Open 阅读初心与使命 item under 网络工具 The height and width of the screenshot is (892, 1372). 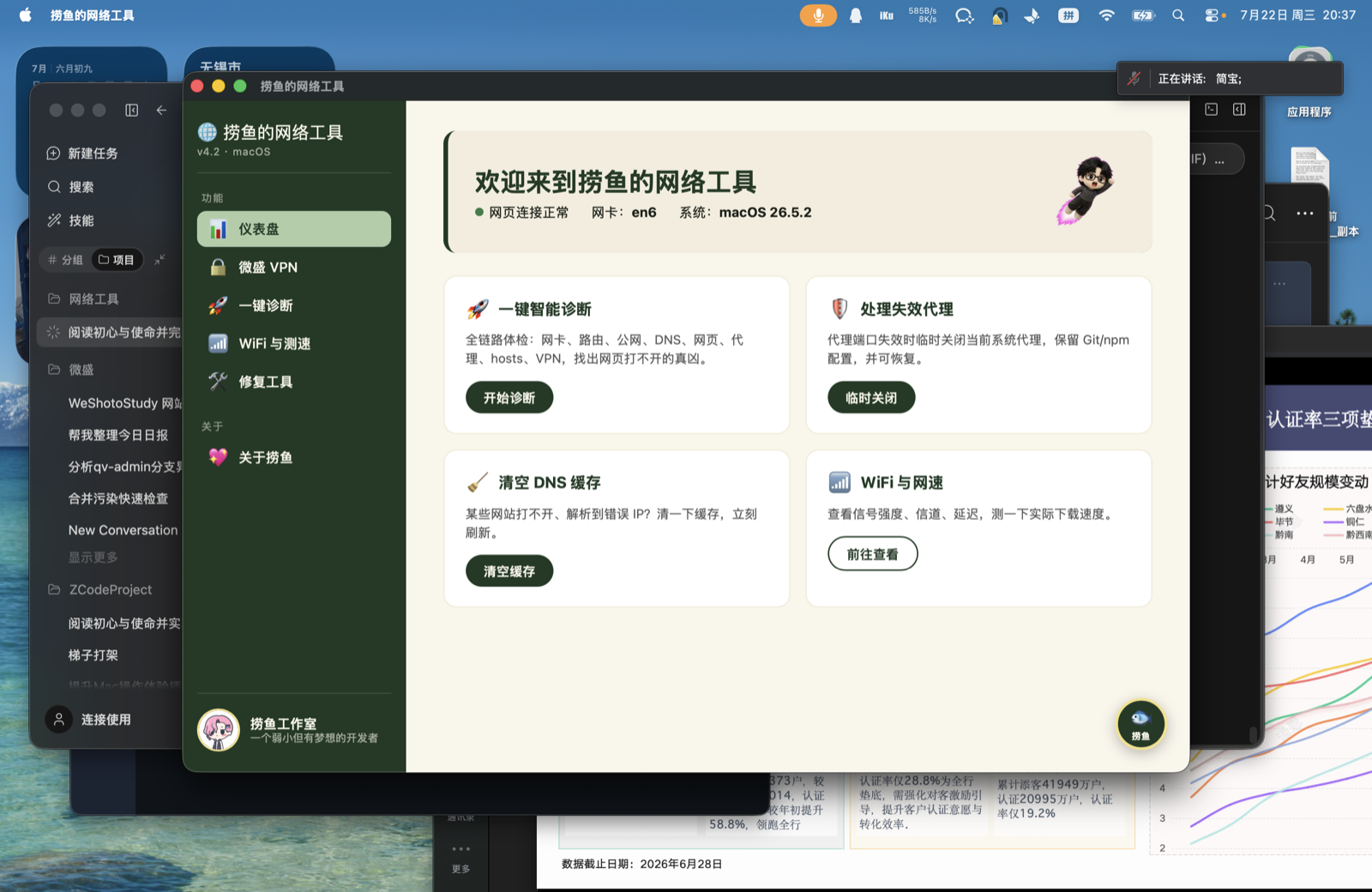(x=110, y=332)
